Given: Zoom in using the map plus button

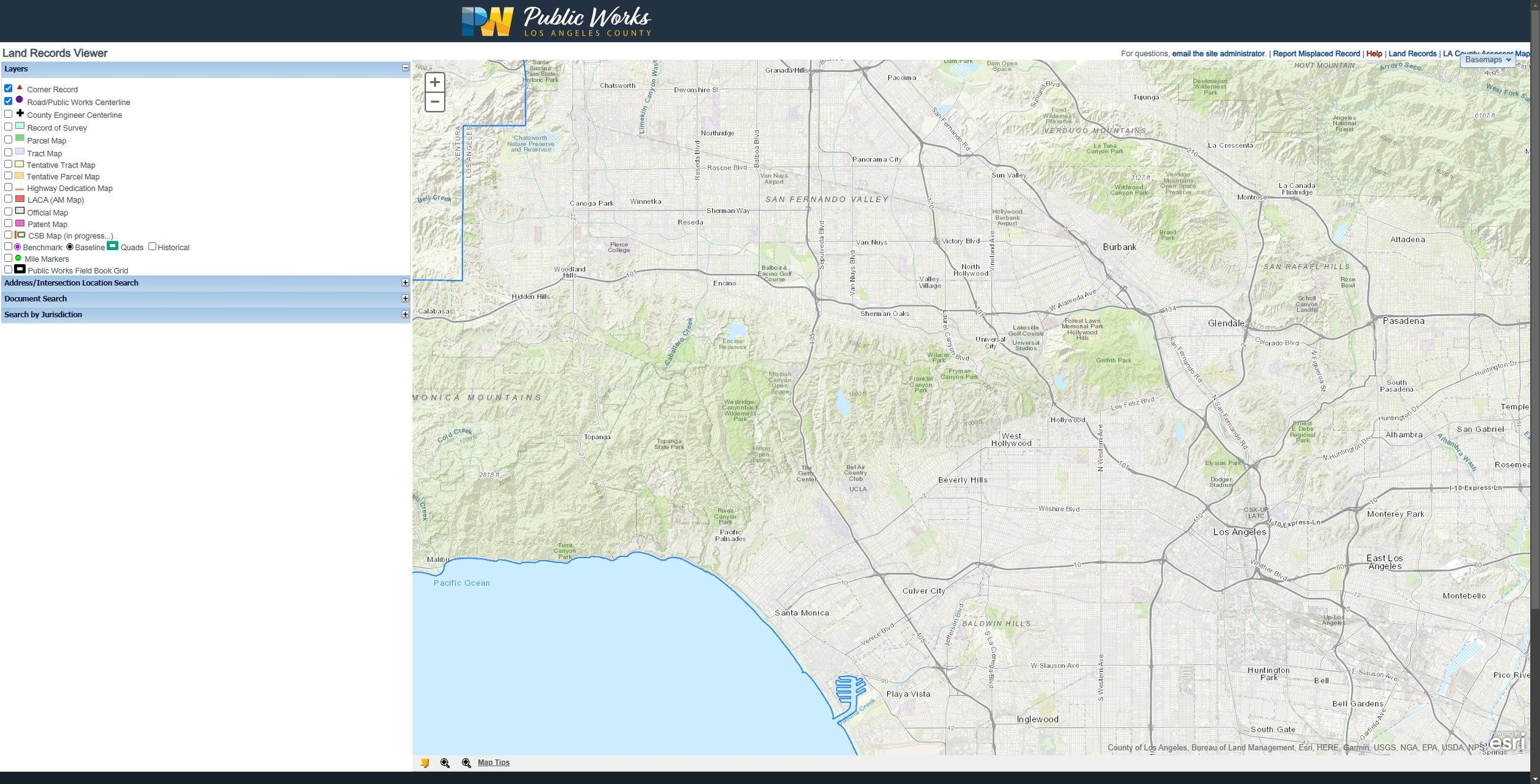Looking at the screenshot, I should coord(434,83).
